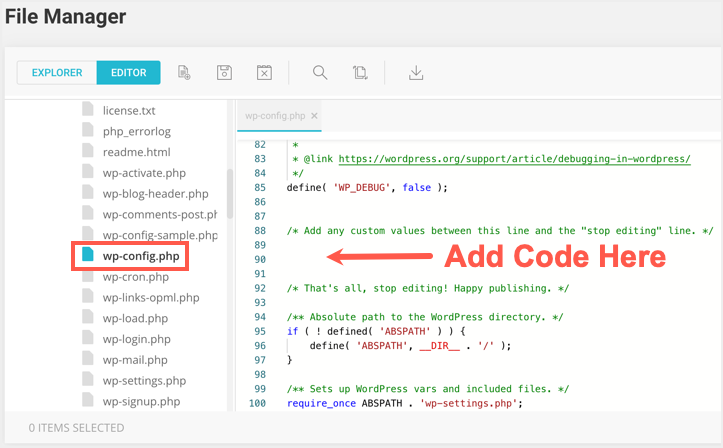
Task: Click the 0 ITEMS SELECTED status text
Action: point(77,428)
